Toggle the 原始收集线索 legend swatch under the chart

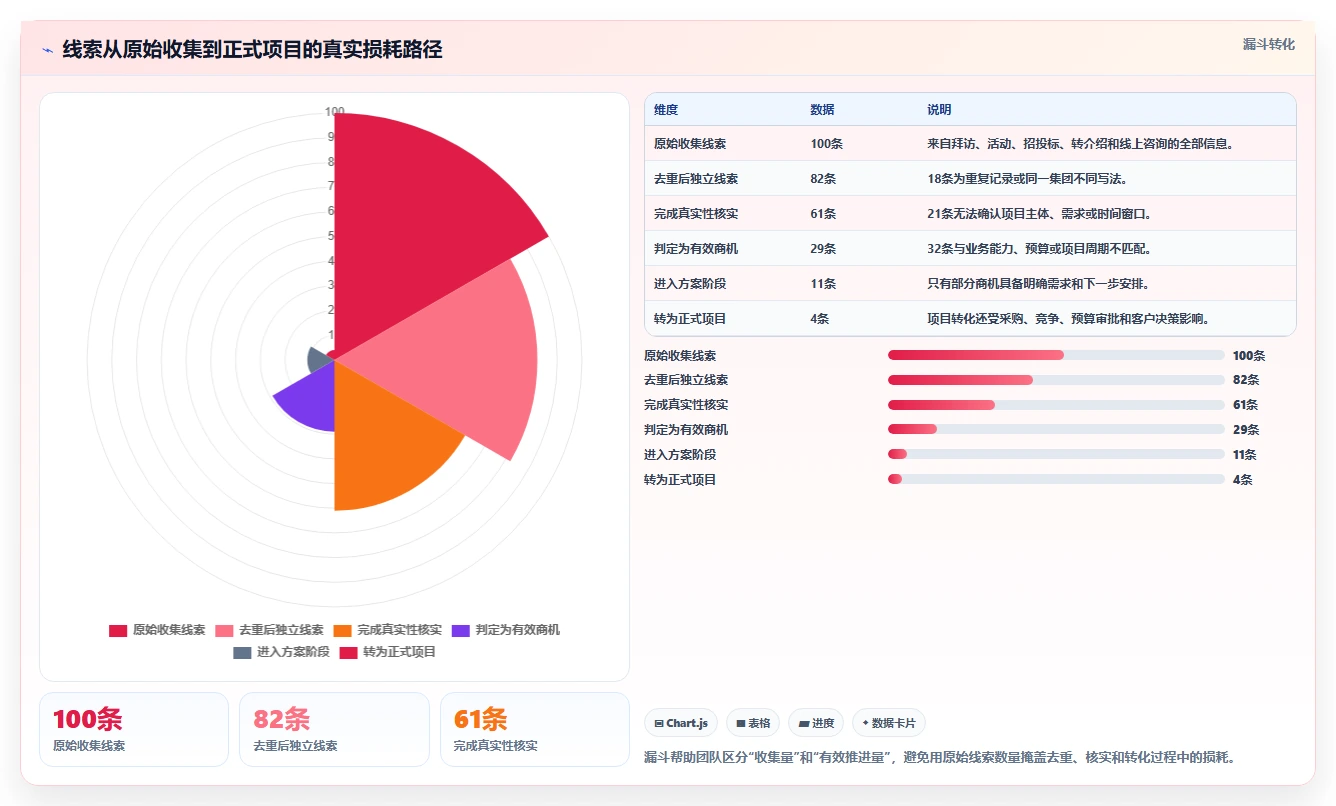click(x=118, y=630)
